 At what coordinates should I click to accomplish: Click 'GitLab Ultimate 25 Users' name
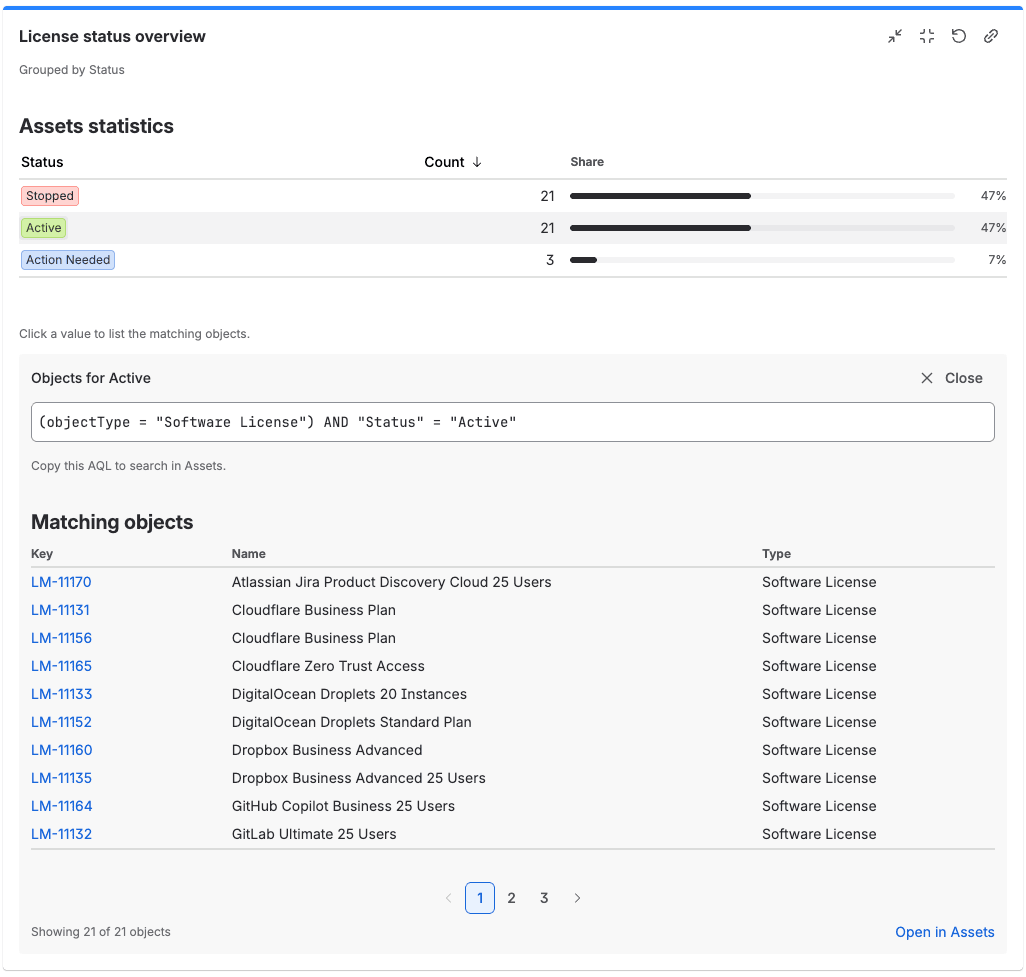point(314,834)
